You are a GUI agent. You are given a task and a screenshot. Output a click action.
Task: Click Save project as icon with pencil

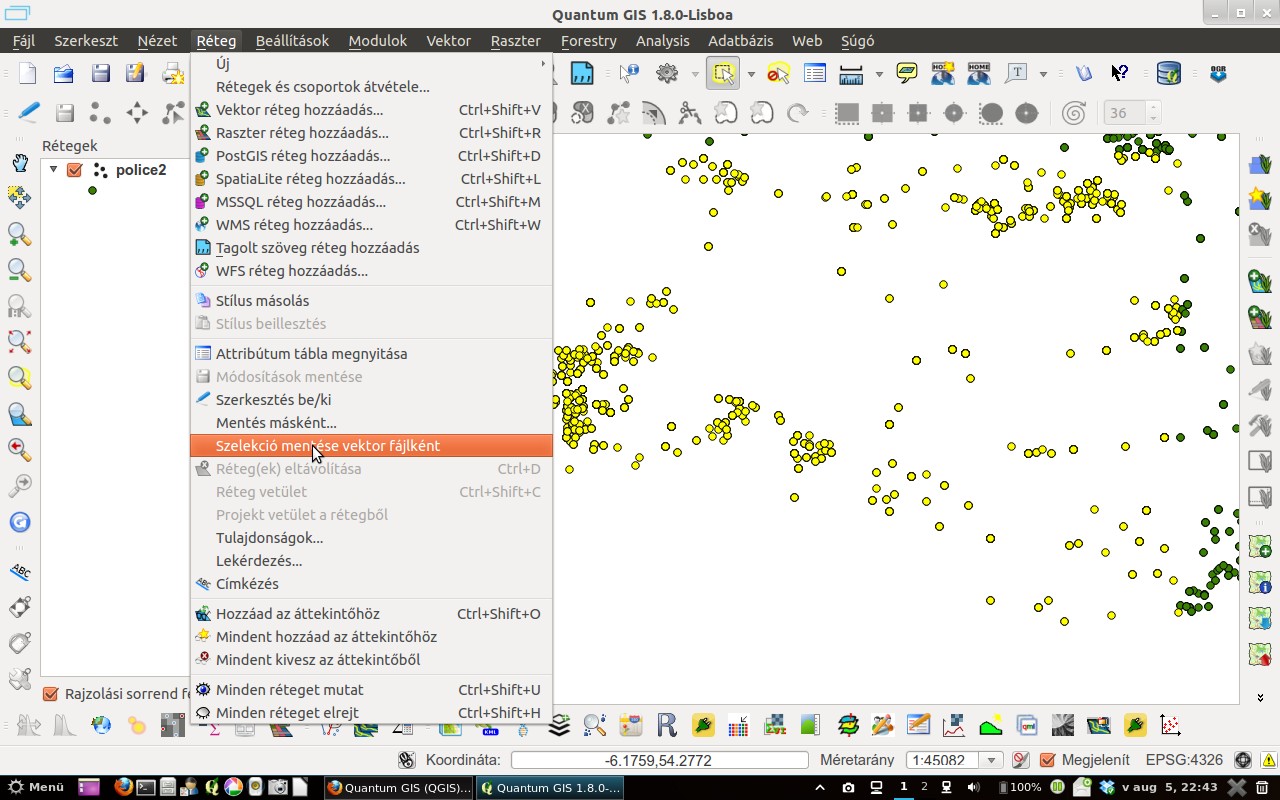coord(136,73)
